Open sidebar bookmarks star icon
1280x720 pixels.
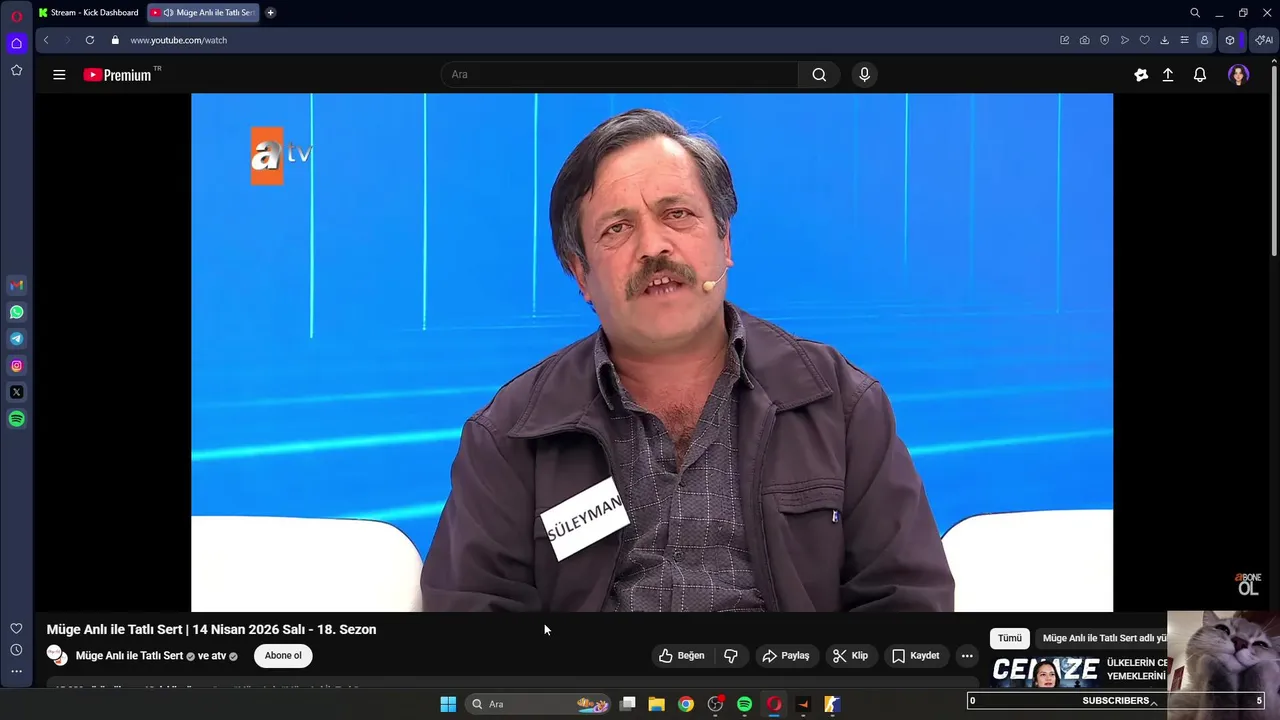tap(16, 70)
